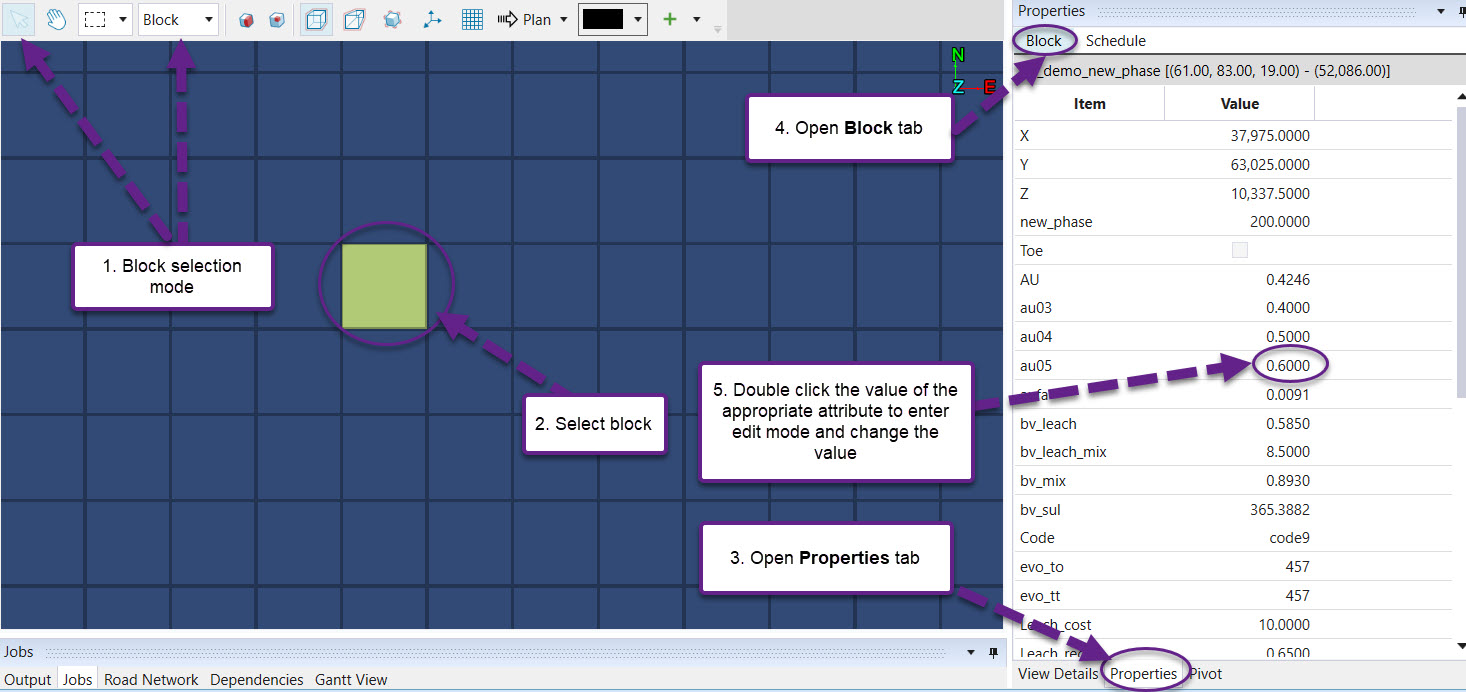Switch to the Dependencies tab
The height and width of the screenshot is (692, 1466).
pyautogui.click(x=257, y=680)
